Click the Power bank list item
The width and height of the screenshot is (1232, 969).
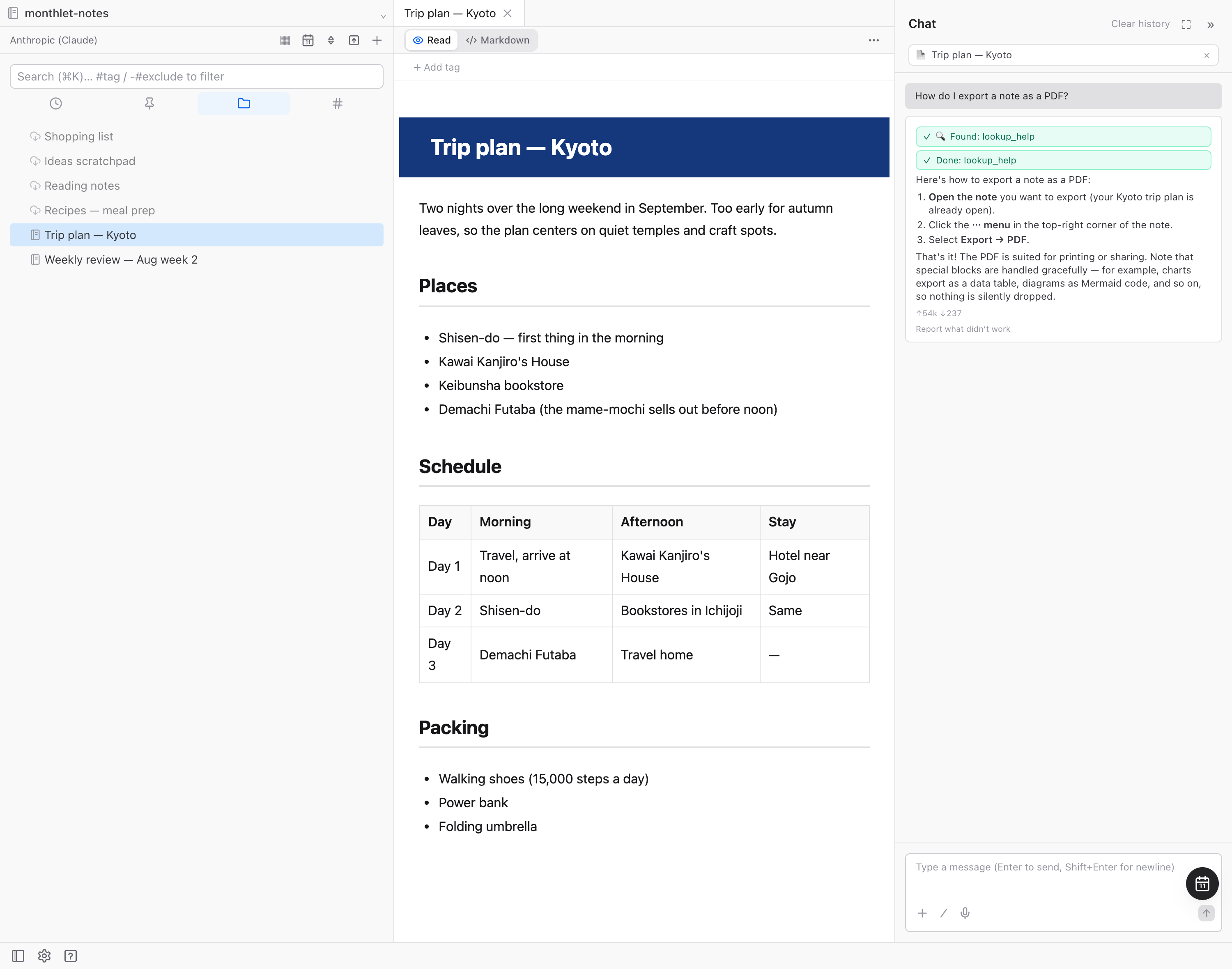coord(473,803)
